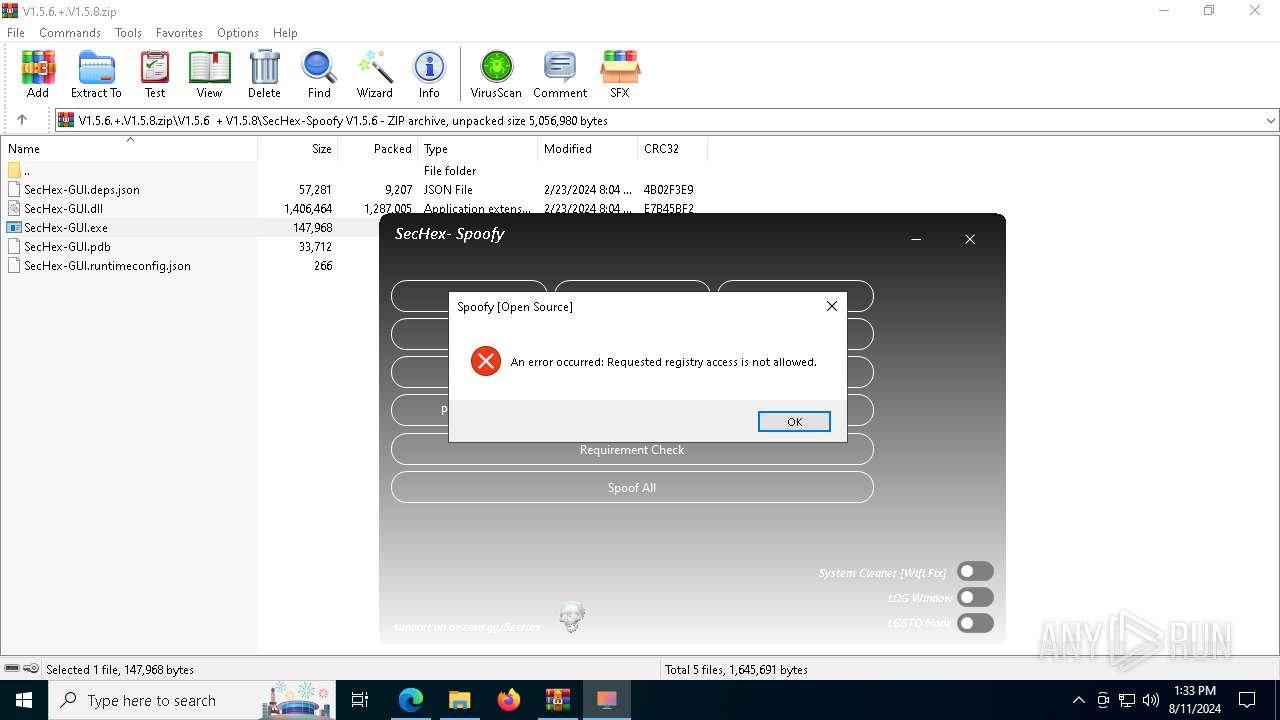Click the Extract To toolbar icon
The height and width of the screenshot is (720, 1280).
coord(96,75)
